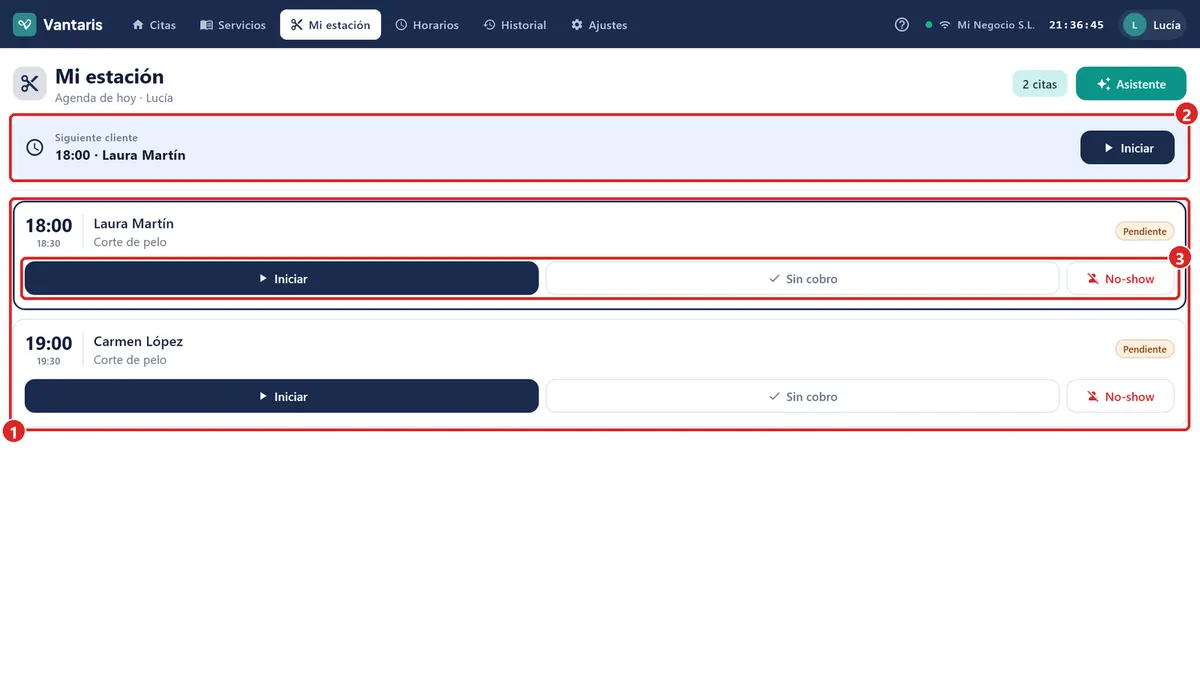This screenshot has height=692, width=1200.
Task: Click the 18:30 end time
Action: point(49,243)
